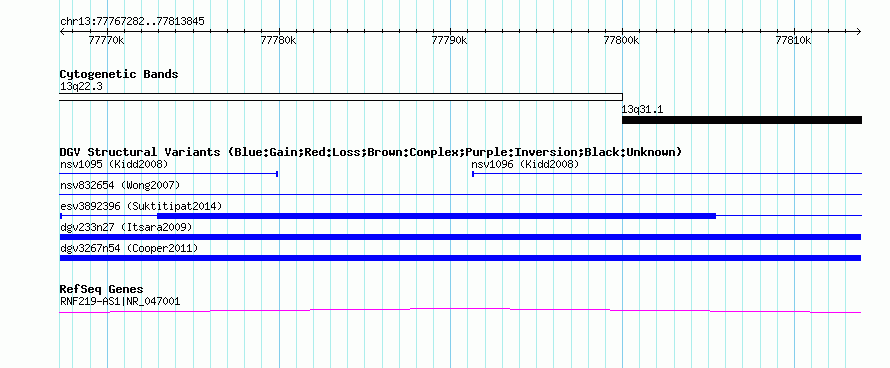Select the 77780k ruler tick label

coord(278,40)
